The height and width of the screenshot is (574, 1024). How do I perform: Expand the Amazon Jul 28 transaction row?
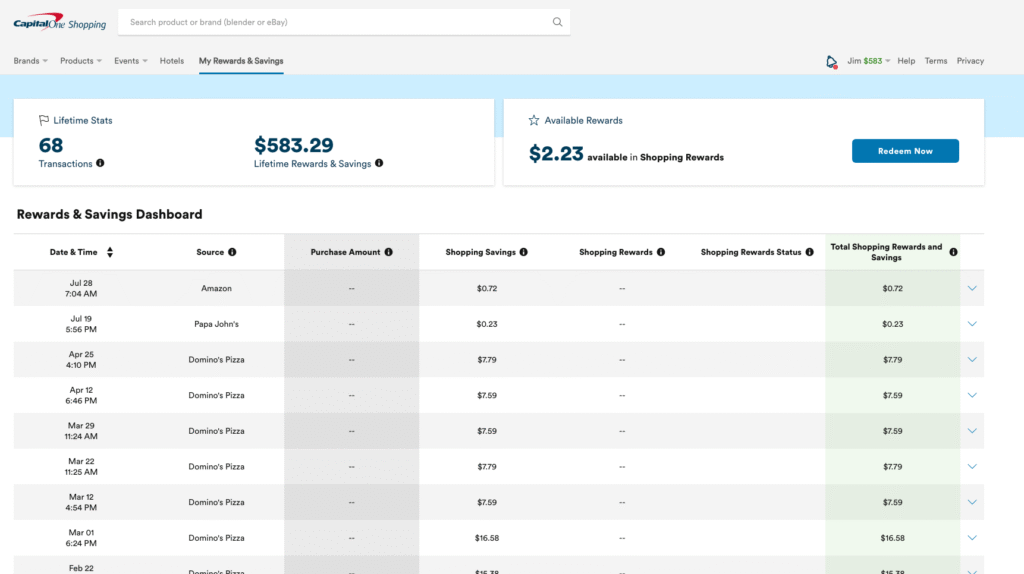click(x=972, y=289)
